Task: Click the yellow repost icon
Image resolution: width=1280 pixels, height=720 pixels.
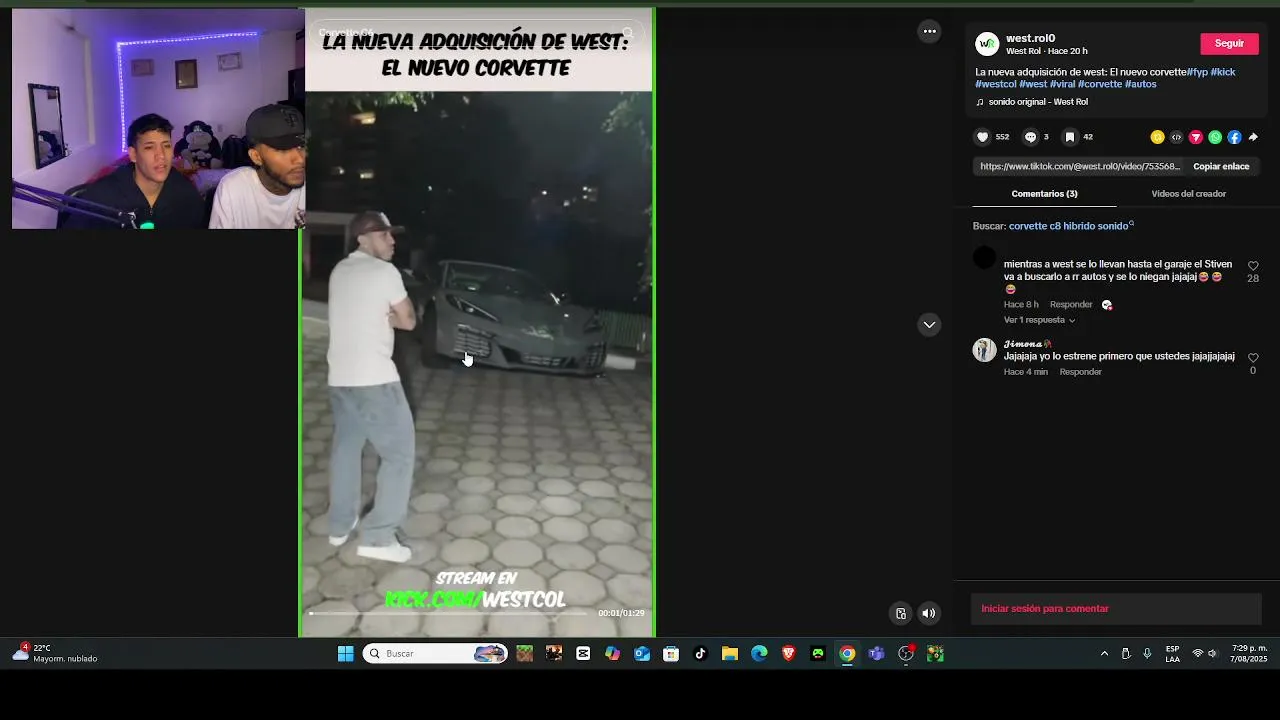Action: [x=1157, y=137]
